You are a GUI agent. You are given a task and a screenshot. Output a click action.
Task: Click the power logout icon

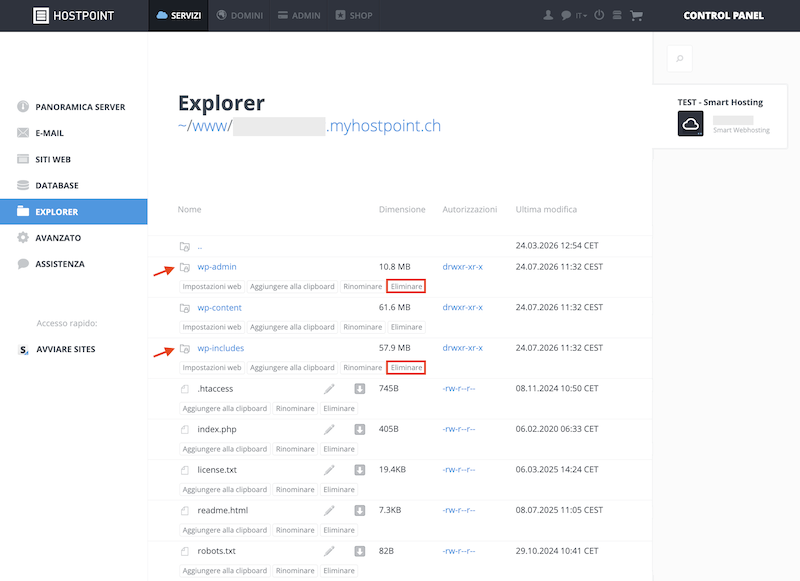tap(599, 15)
